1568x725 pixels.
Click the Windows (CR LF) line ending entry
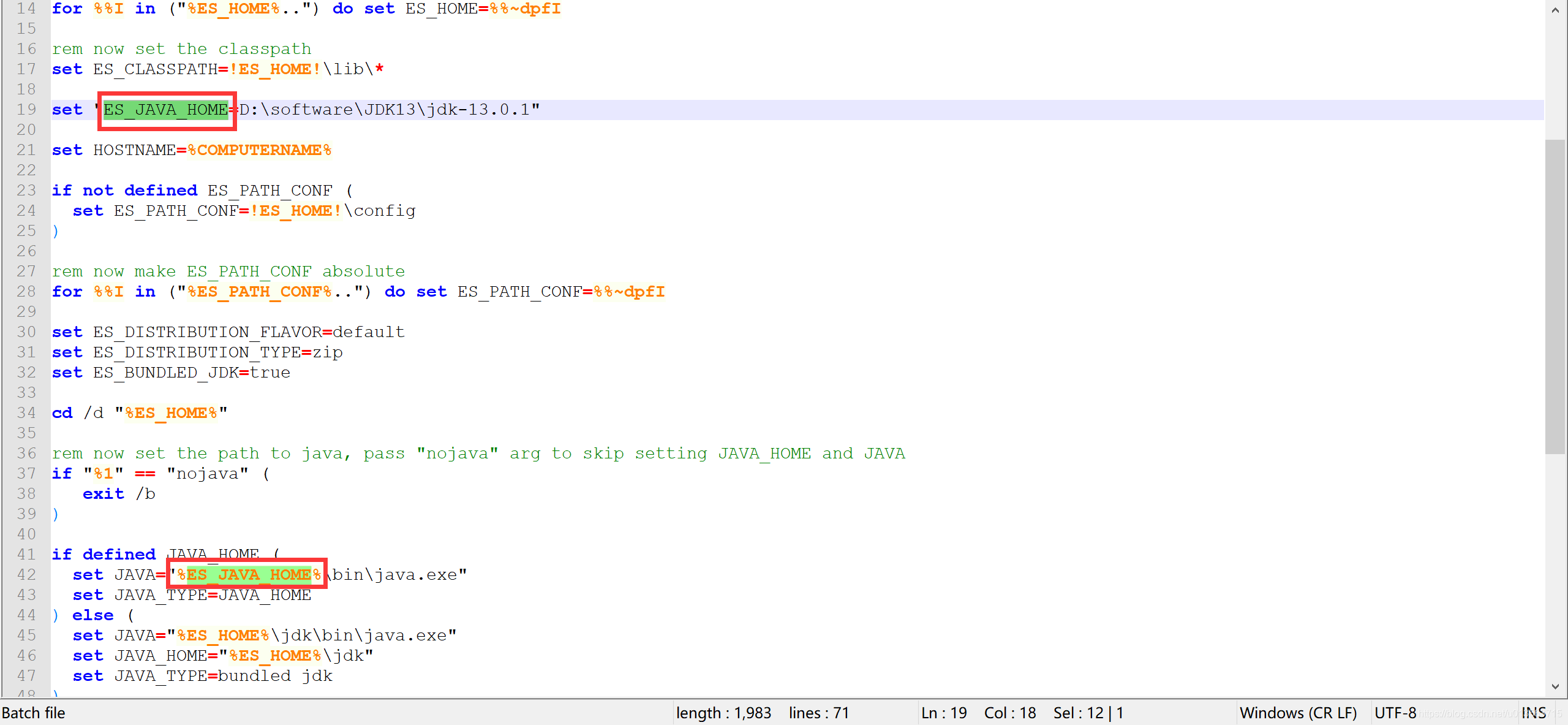point(1298,713)
